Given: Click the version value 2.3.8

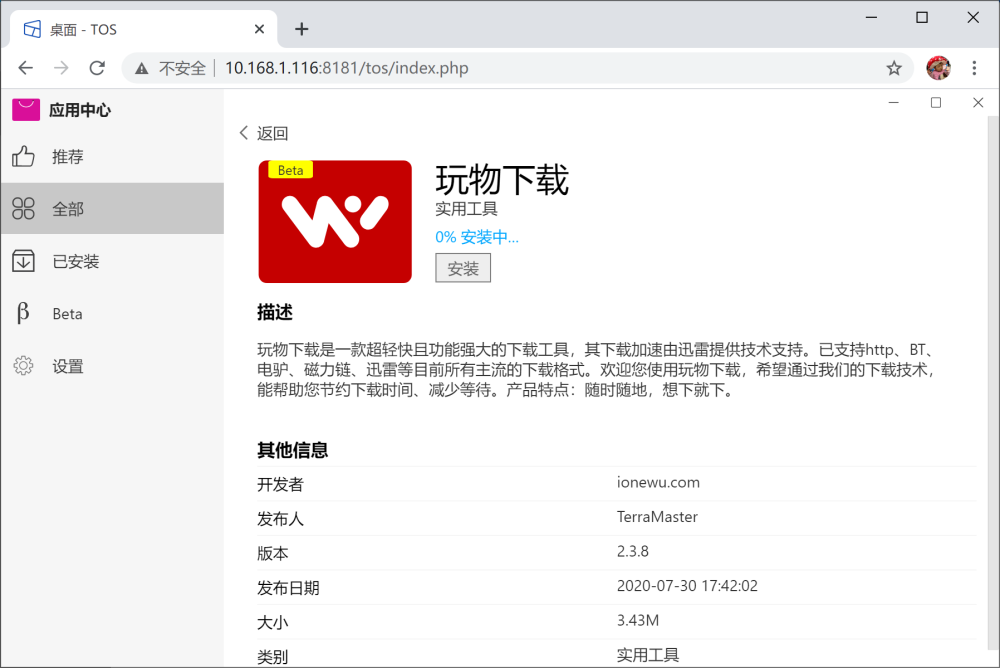Looking at the screenshot, I should pos(633,551).
